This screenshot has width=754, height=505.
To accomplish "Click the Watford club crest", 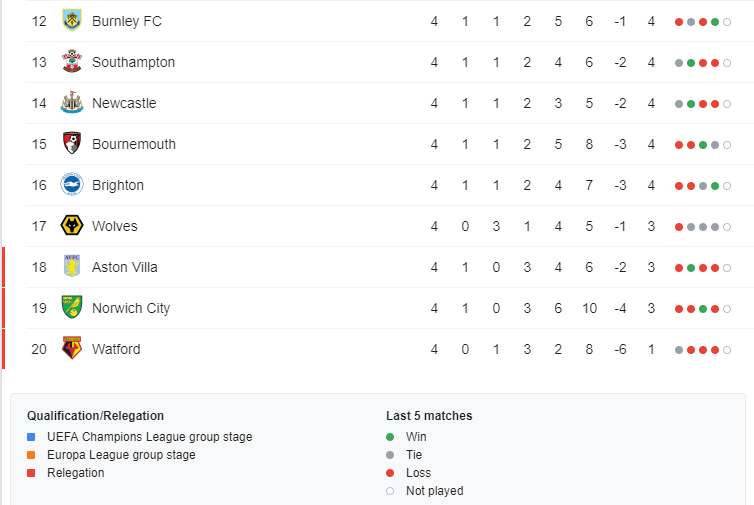I will pyautogui.click(x=72, y=348).
